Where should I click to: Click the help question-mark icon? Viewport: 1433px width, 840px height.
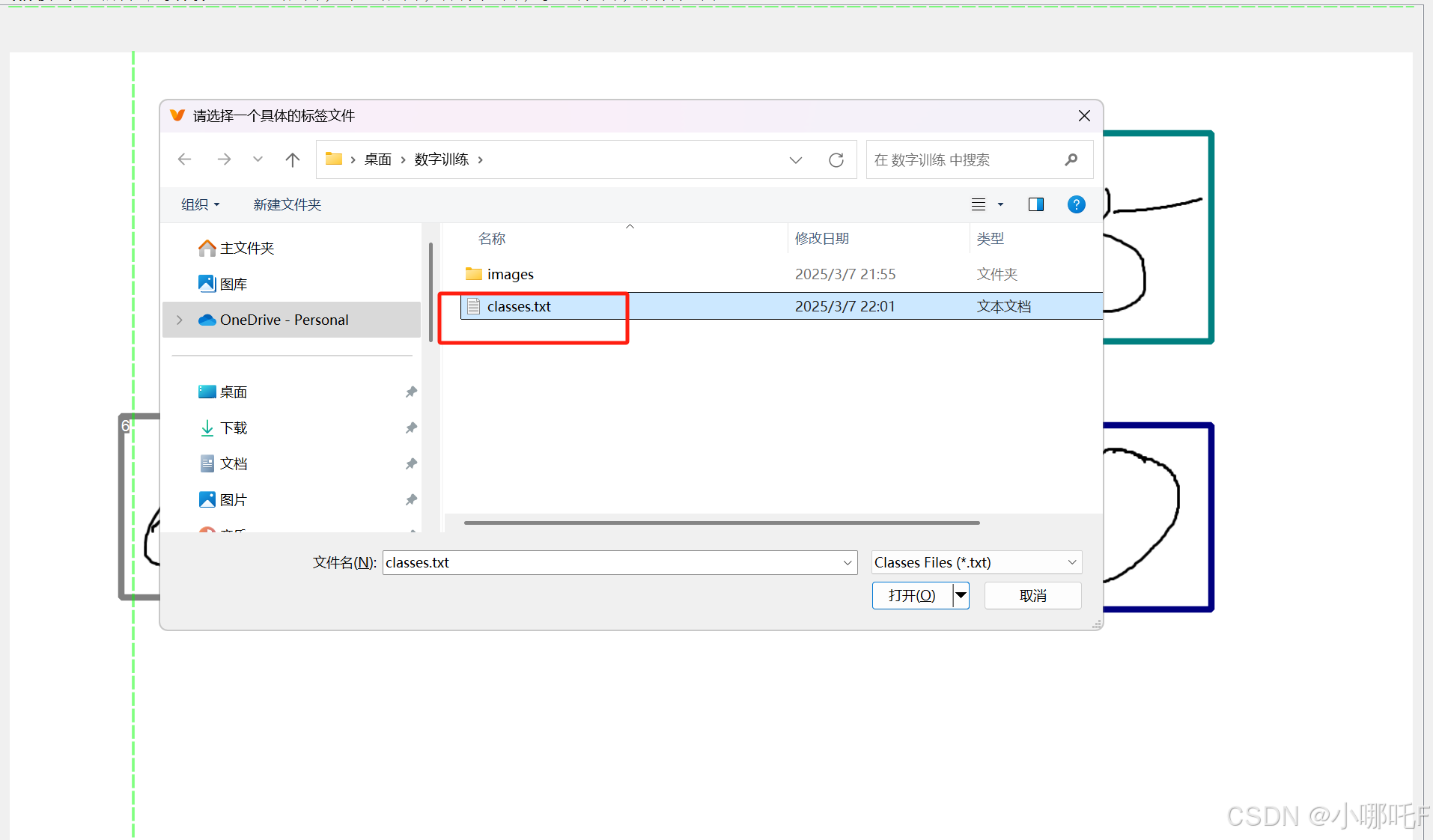click(1076, 204)
